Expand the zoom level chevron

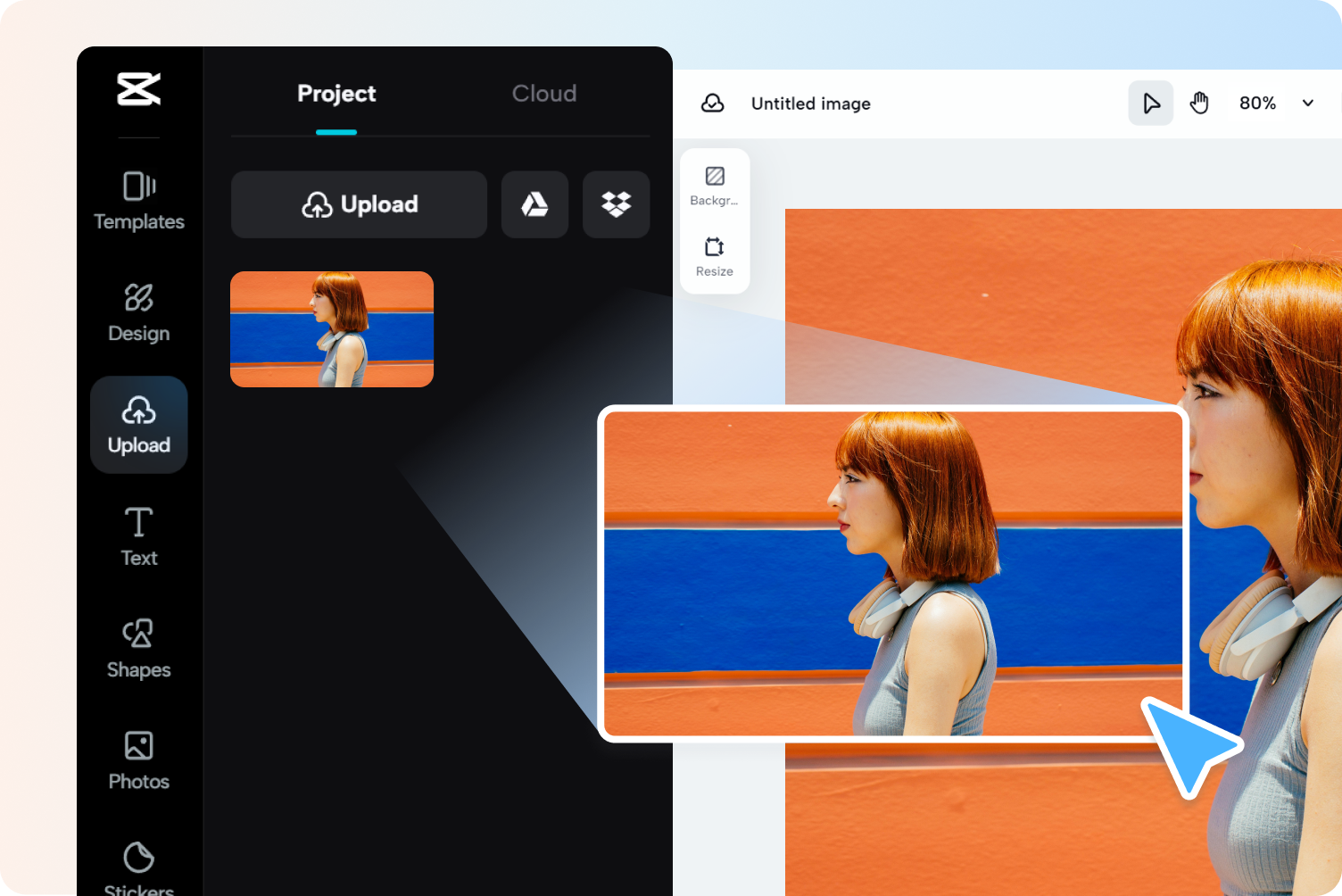click(x=1308, y=104)
